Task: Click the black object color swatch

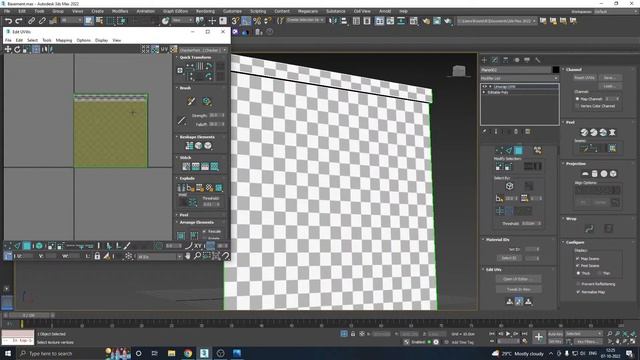Action: point(556,70)
